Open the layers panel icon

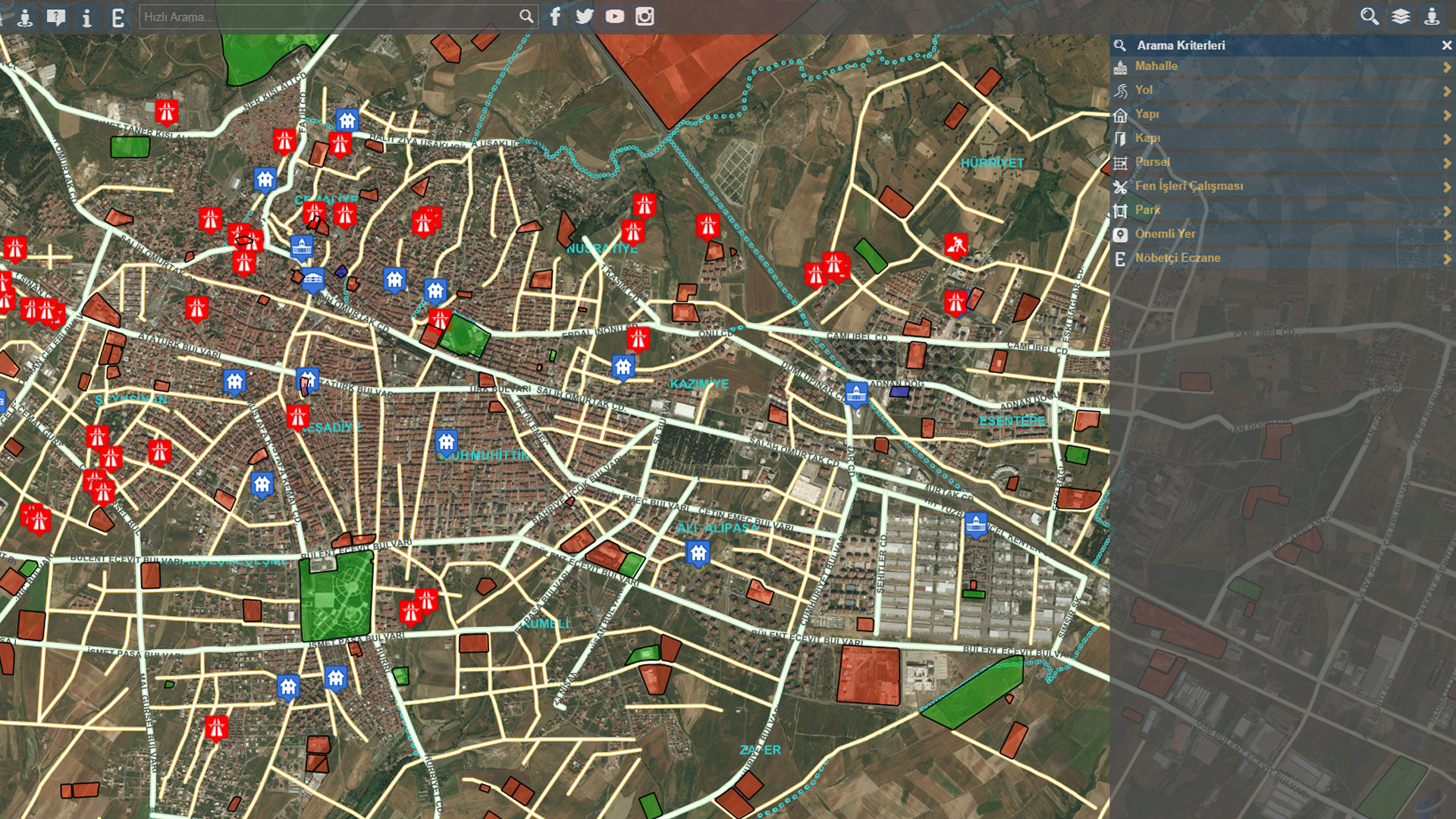[x=1401, y=17]
